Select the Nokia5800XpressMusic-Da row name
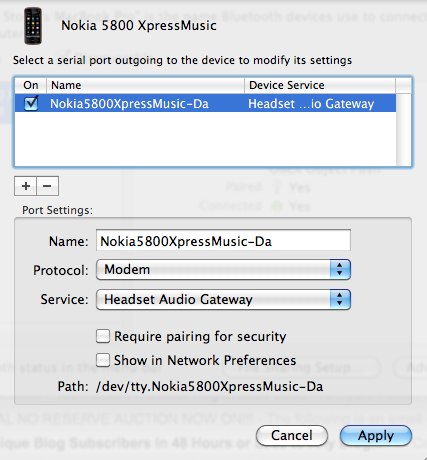The image size is (427, 460). tap(129, 104)
